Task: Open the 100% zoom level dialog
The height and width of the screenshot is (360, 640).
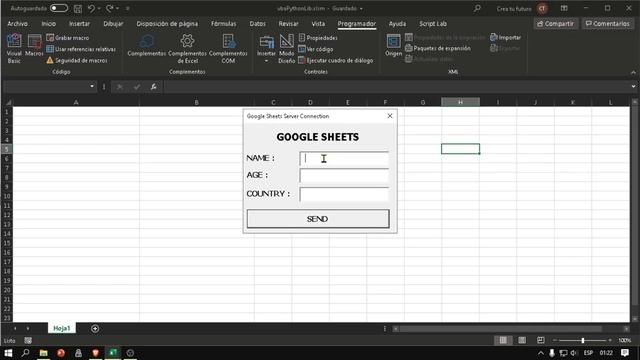Action: pos(624,340)
